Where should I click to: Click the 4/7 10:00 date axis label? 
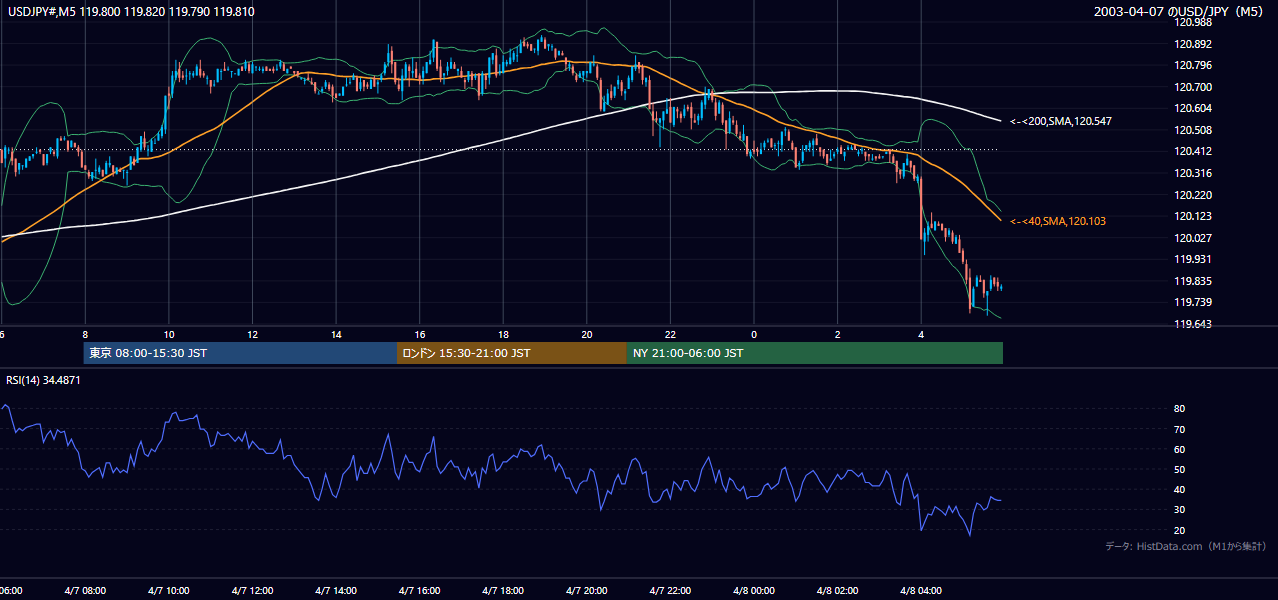coord(168,591)
